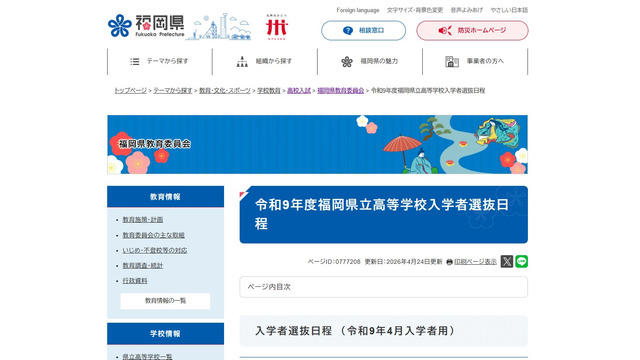
Task: Open いじめ・不登校等の対応 sidebar link
Action: [x=155, y=250]
